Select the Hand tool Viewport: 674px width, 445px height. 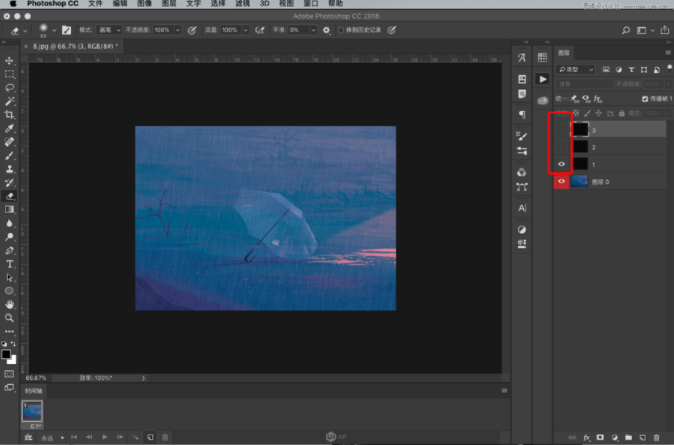(10, 304)
